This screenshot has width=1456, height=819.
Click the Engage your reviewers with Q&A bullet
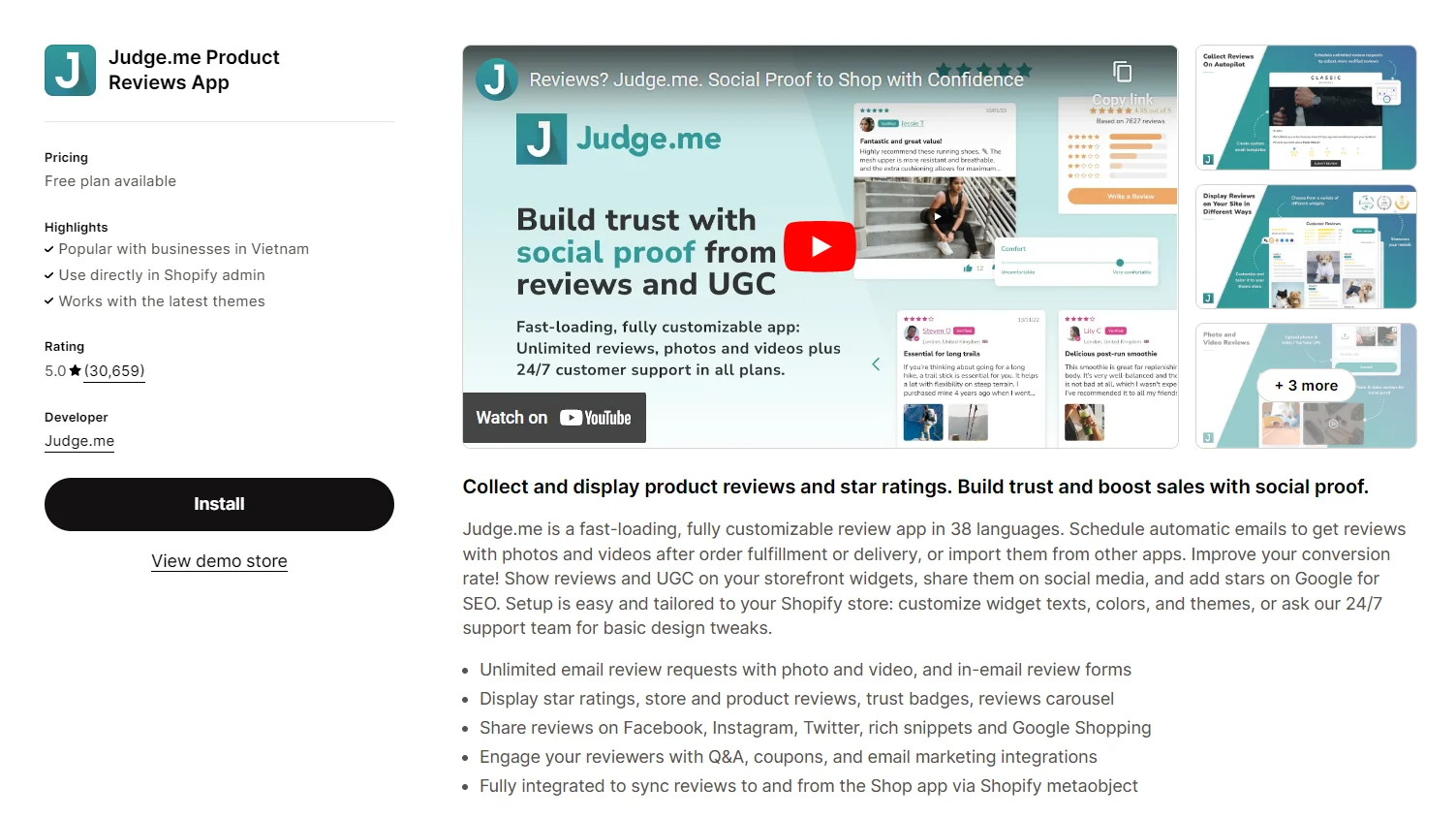789,757
